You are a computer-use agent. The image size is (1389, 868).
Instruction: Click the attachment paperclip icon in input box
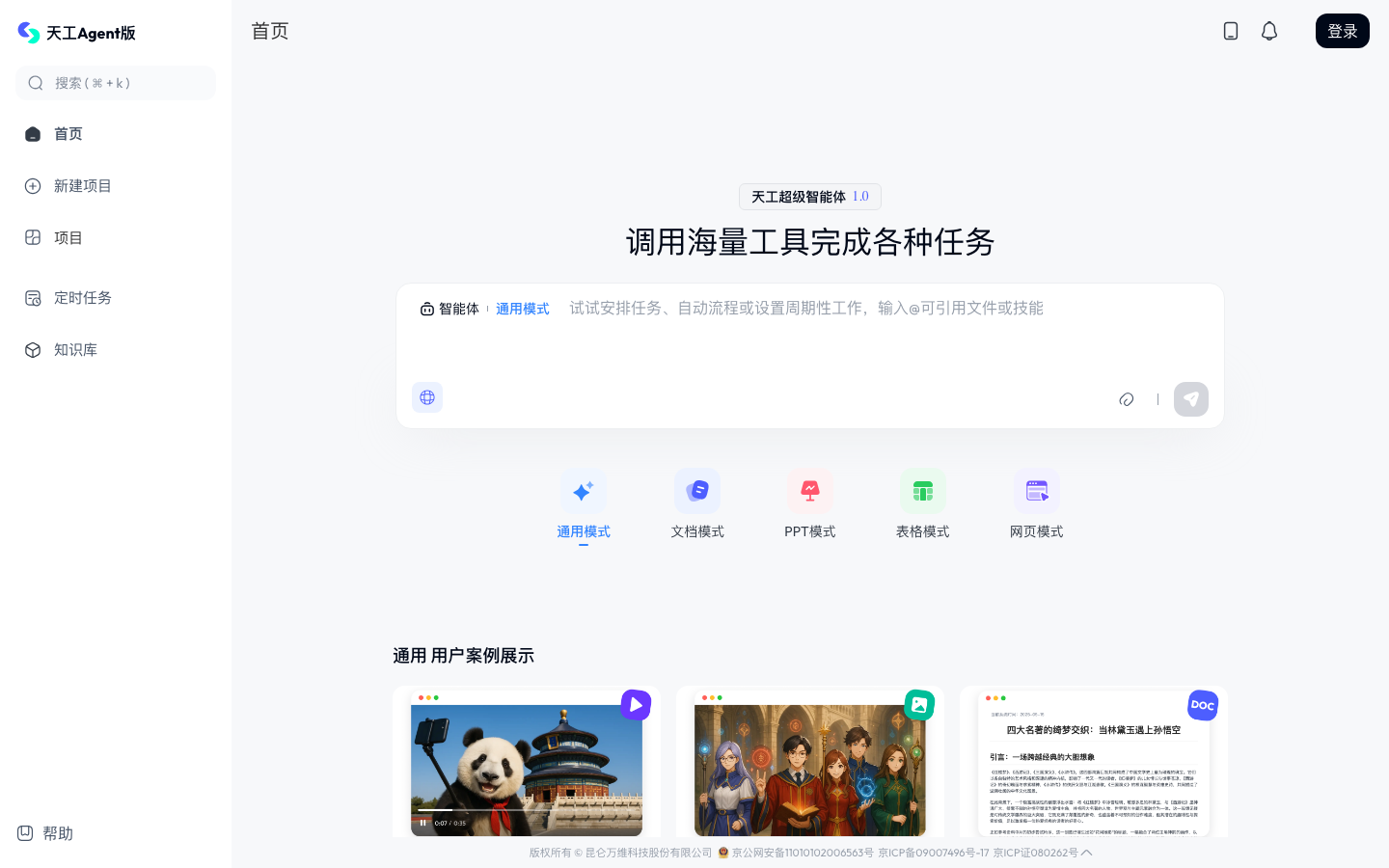(x=1127, y=398)
